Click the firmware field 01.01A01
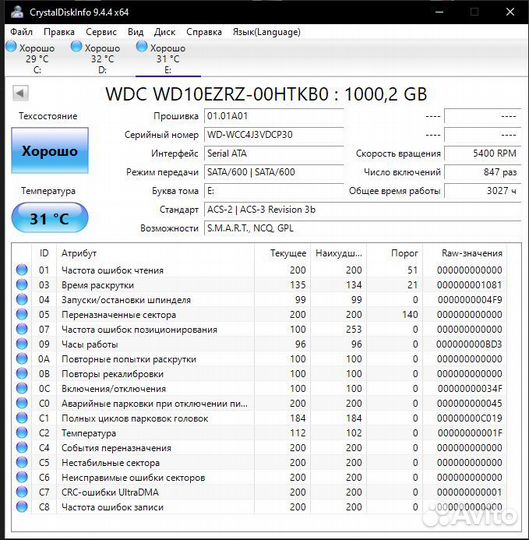 (x=274, y=116)
